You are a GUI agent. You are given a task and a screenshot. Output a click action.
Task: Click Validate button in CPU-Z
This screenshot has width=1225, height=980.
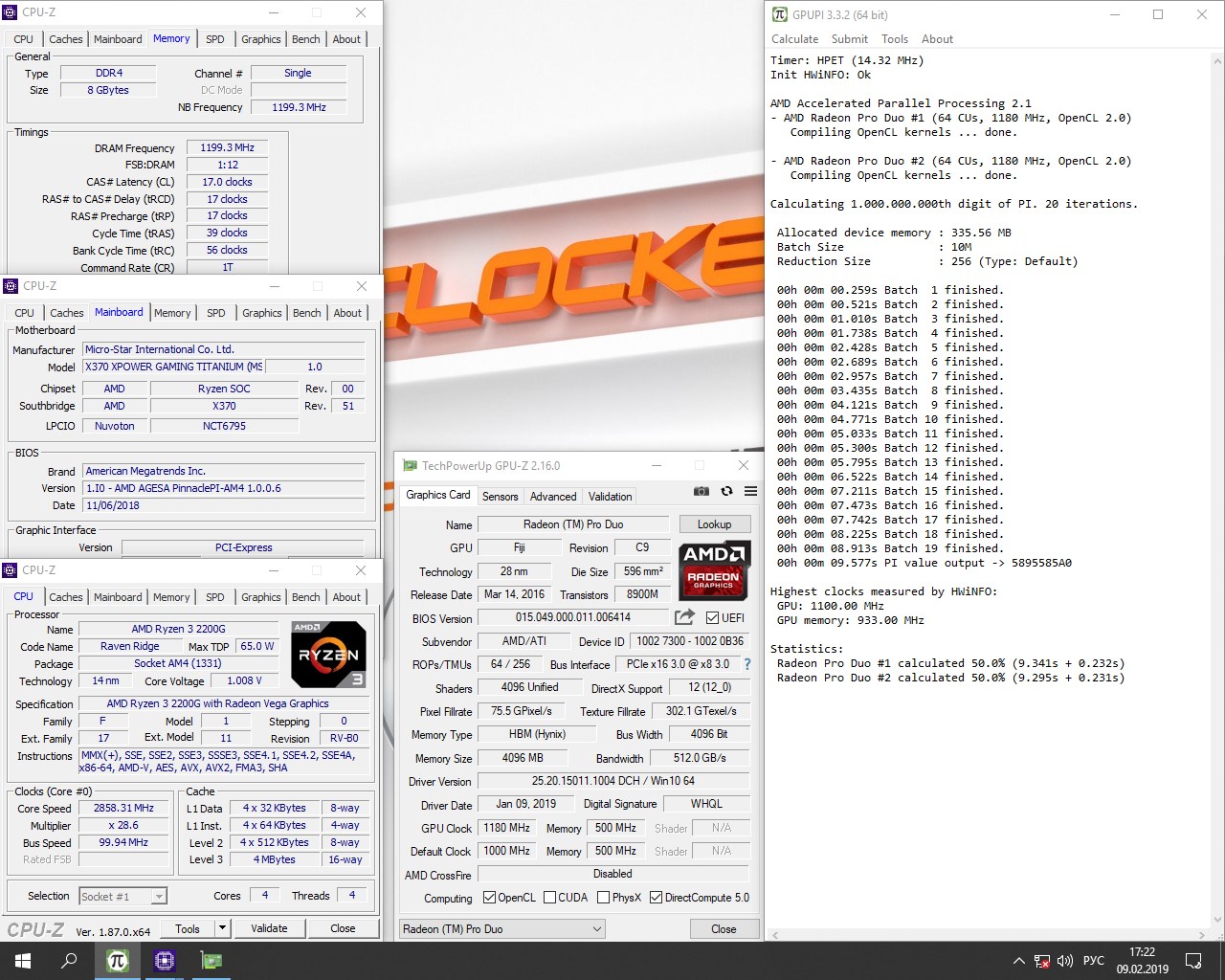click(x=269, y=928)
